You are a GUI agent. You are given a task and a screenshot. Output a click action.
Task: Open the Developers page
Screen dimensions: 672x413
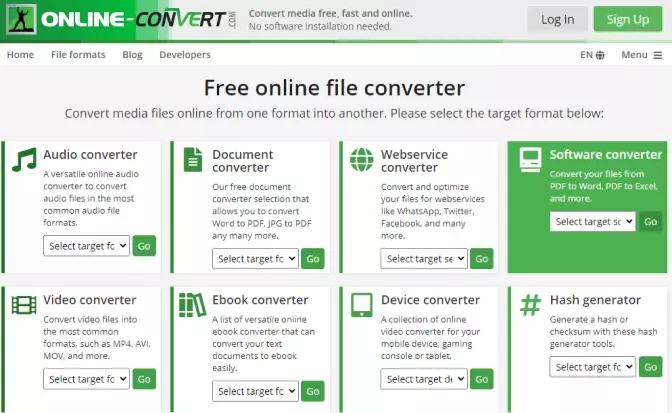click(185, 55)
